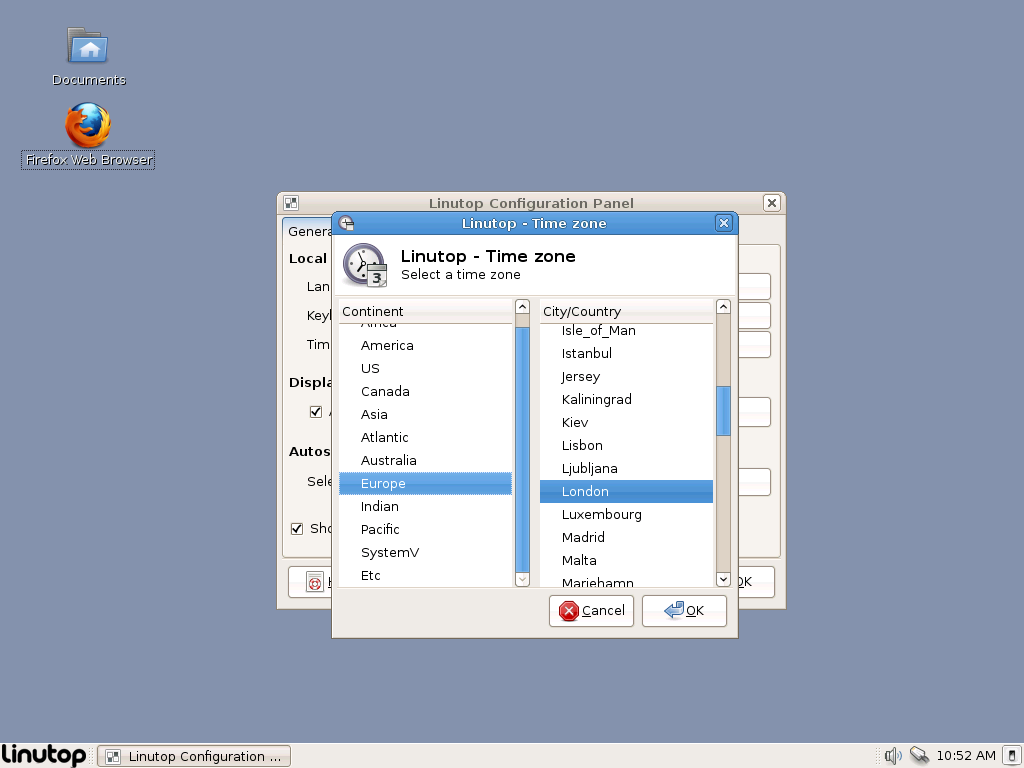The height and width of the screenshot is (768, 1024).
Task: Confirm time zone with the OK button
Action: click(684, 611)
